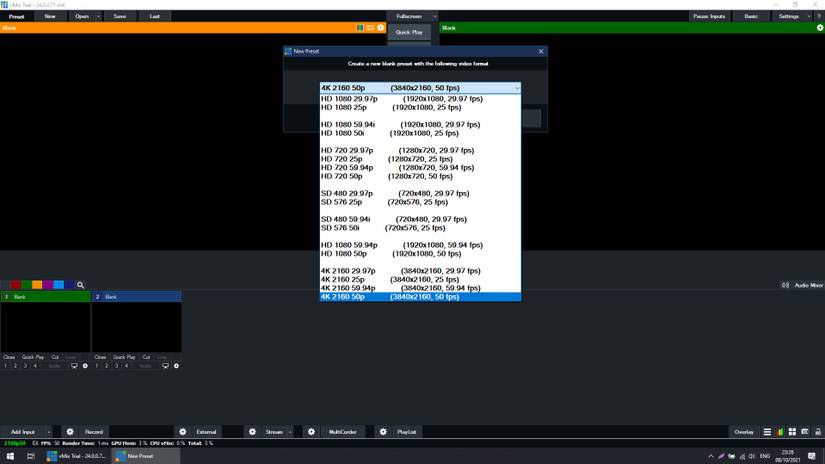
Task: Select HD 1080 50i format
Action: 420,133
